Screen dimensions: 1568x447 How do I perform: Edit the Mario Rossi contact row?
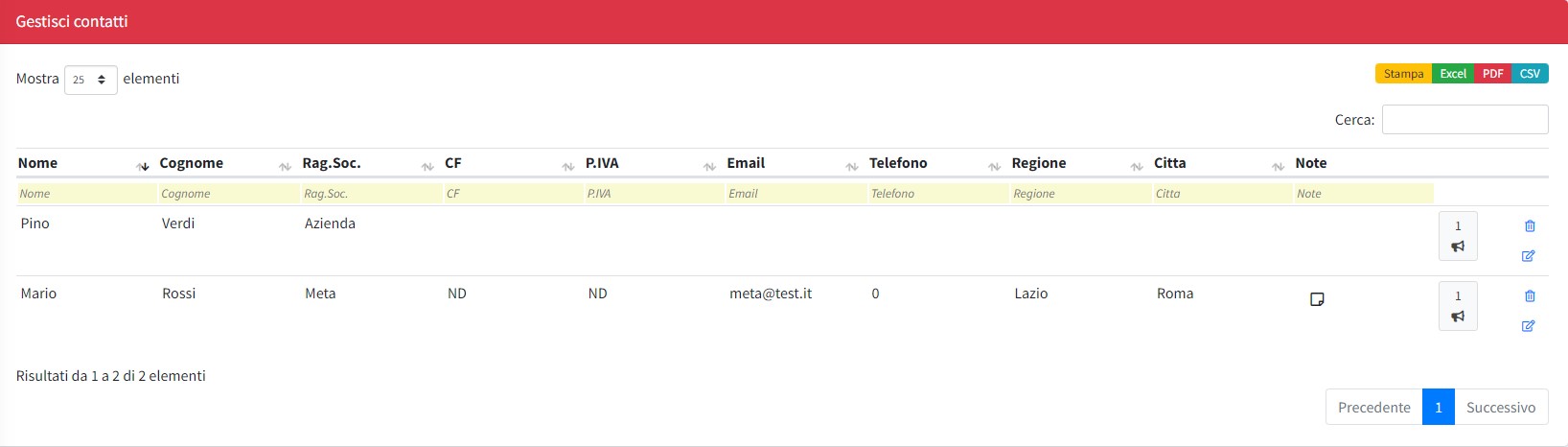pyautogui.click(x=1529, y=326)
